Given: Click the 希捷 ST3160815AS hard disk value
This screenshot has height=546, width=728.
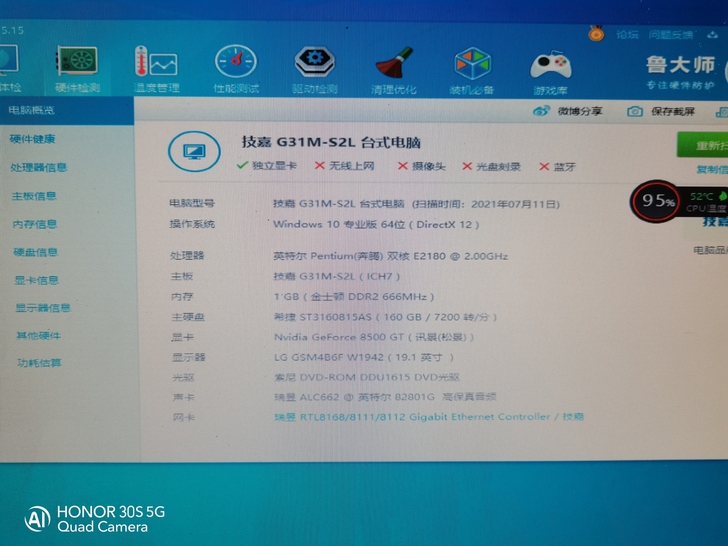Looking at the screenshot, I should point(385,317).
